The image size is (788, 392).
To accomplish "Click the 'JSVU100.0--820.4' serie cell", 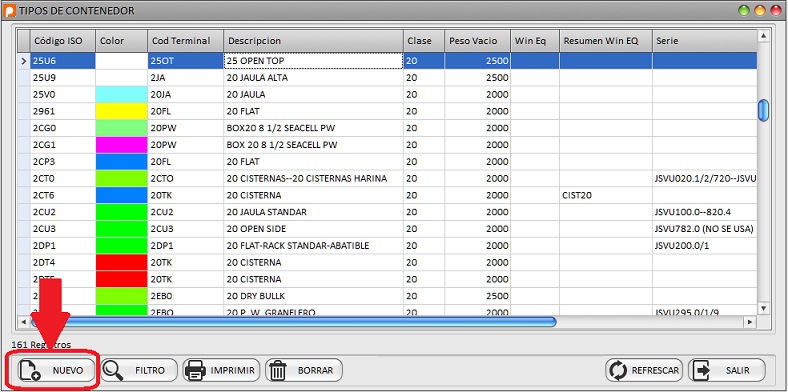I will click(705, 212).
